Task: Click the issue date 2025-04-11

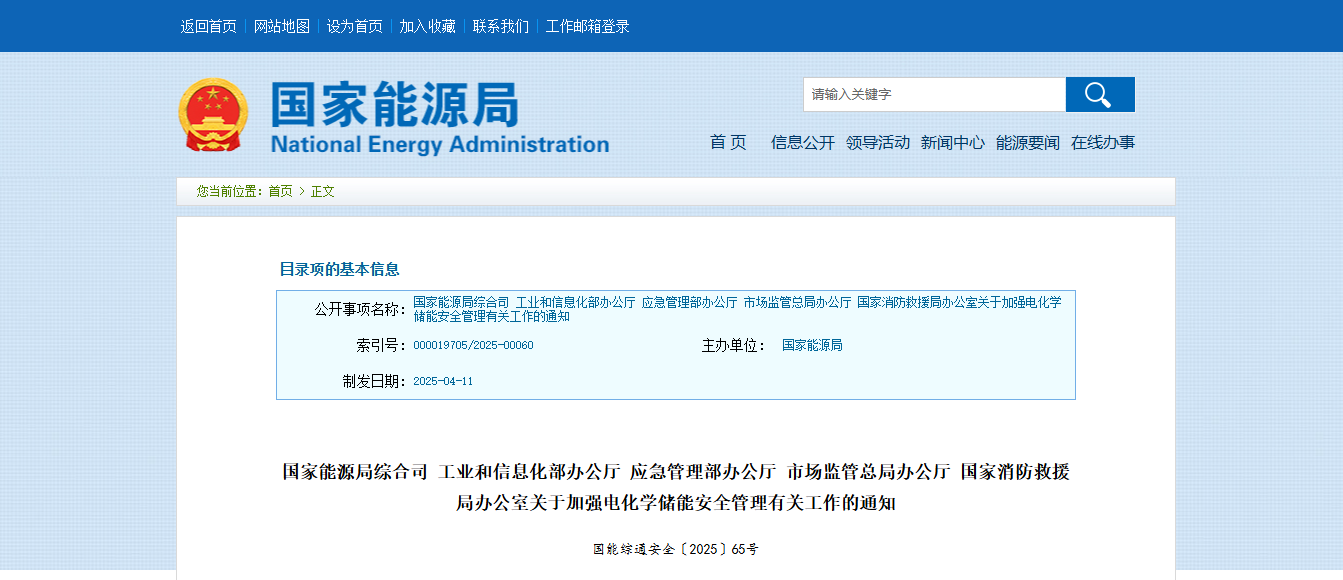Action: click(443, 382)
